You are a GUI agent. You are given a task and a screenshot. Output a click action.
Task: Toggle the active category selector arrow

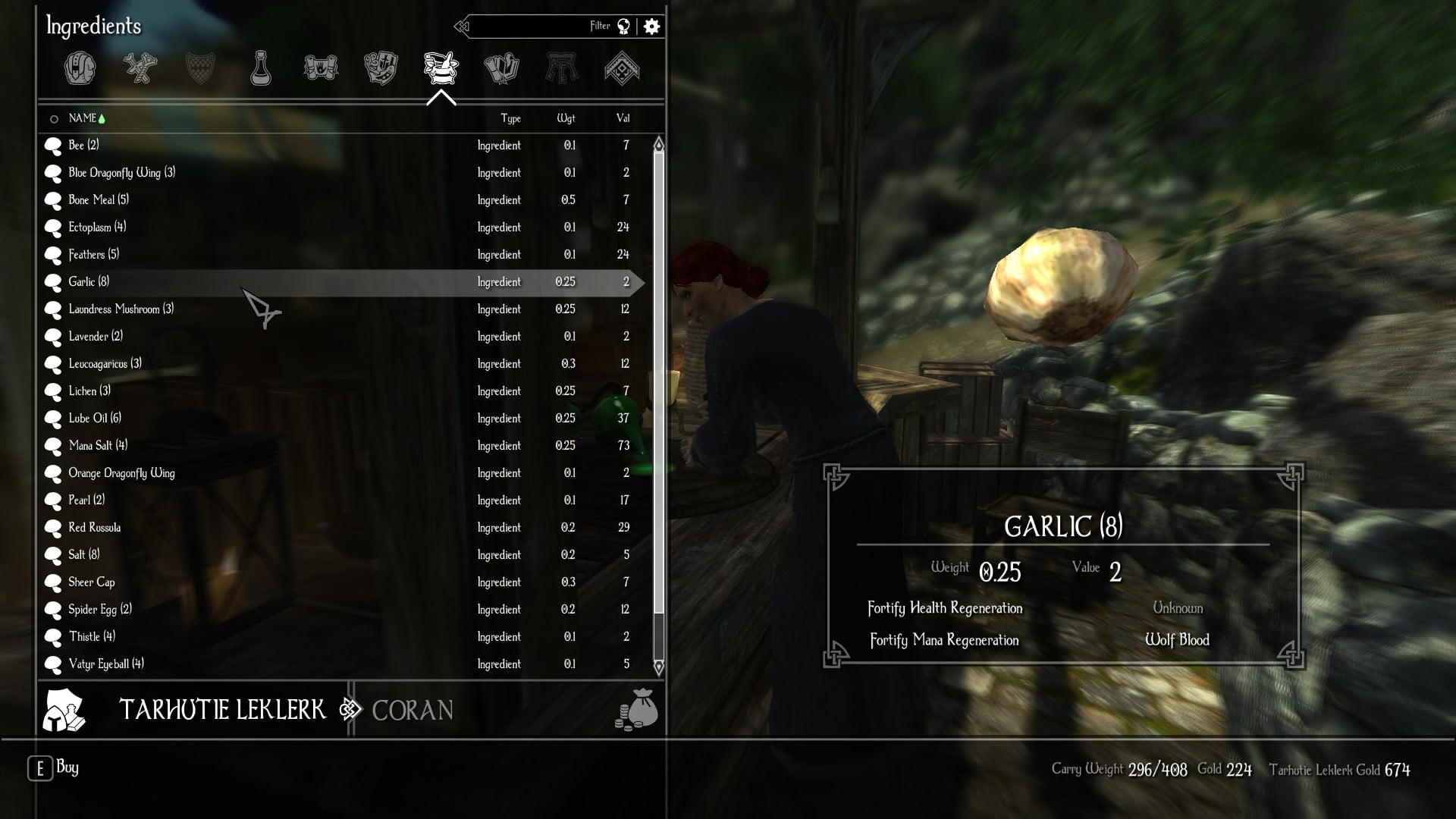click(440, 97)
